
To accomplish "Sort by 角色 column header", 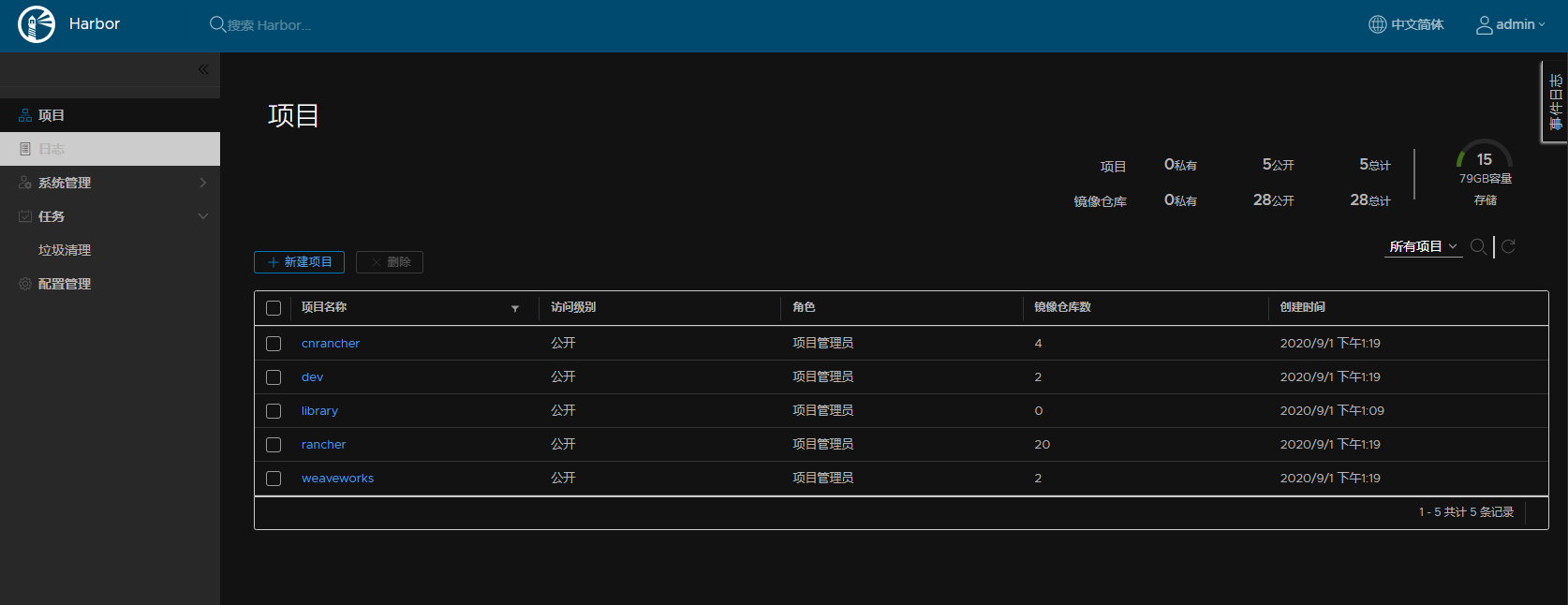I will [804, 307].
